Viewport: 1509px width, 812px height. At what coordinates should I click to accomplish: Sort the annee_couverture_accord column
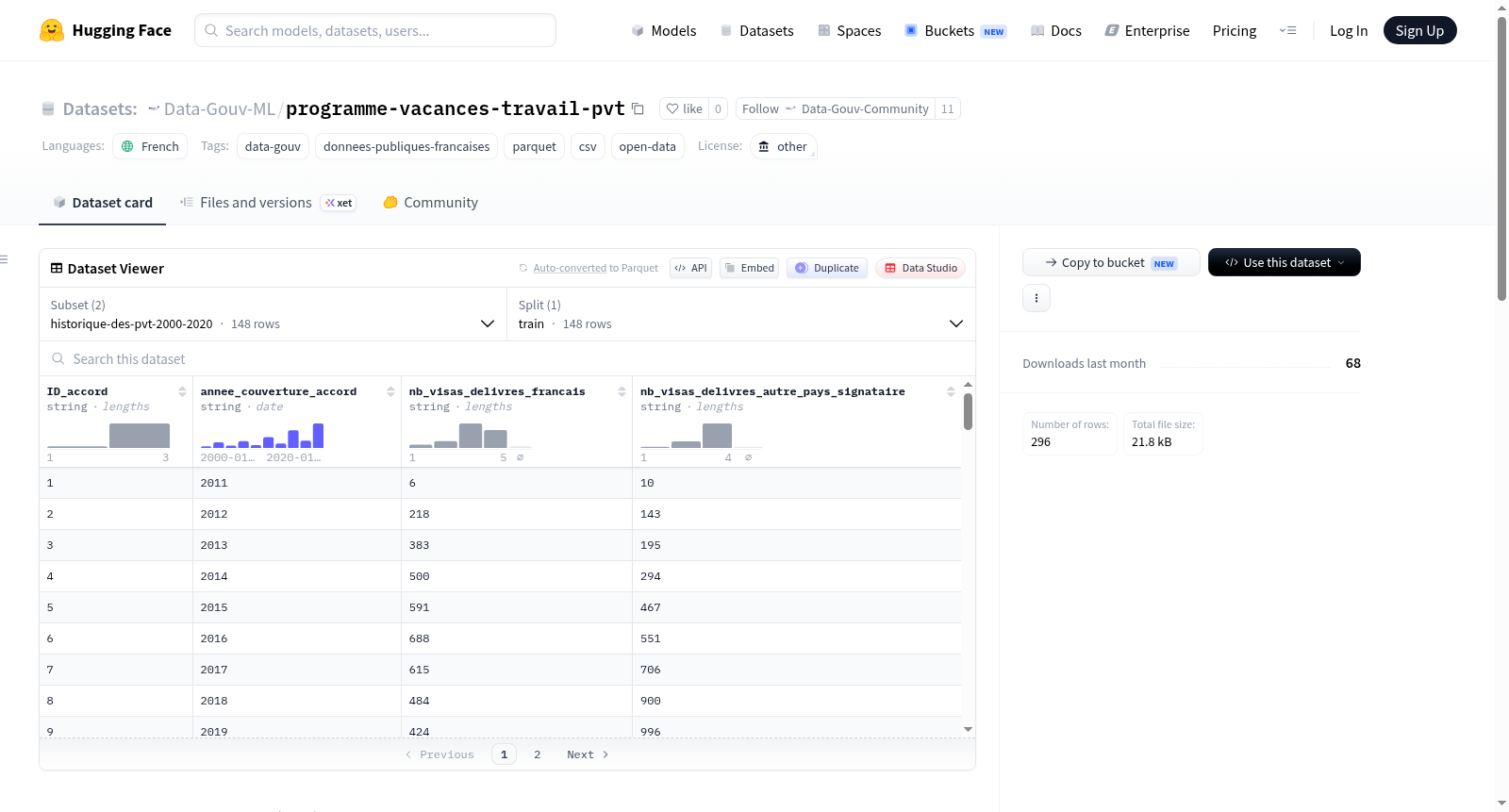[390, 391]
